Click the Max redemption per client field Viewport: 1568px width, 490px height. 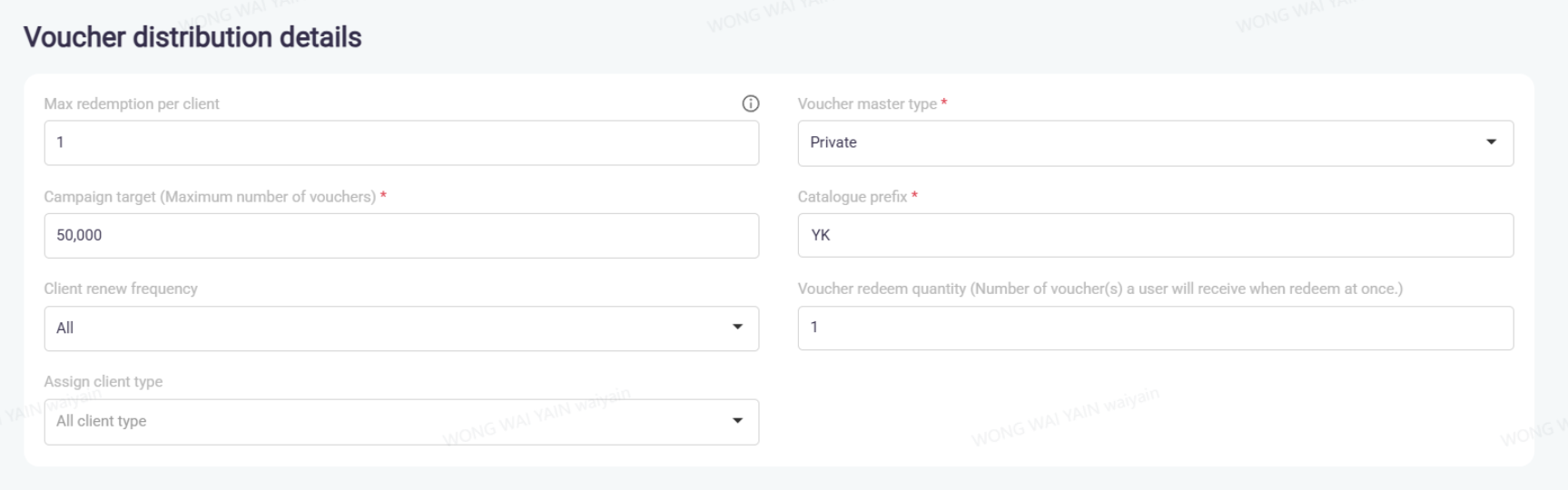(399, 142)
